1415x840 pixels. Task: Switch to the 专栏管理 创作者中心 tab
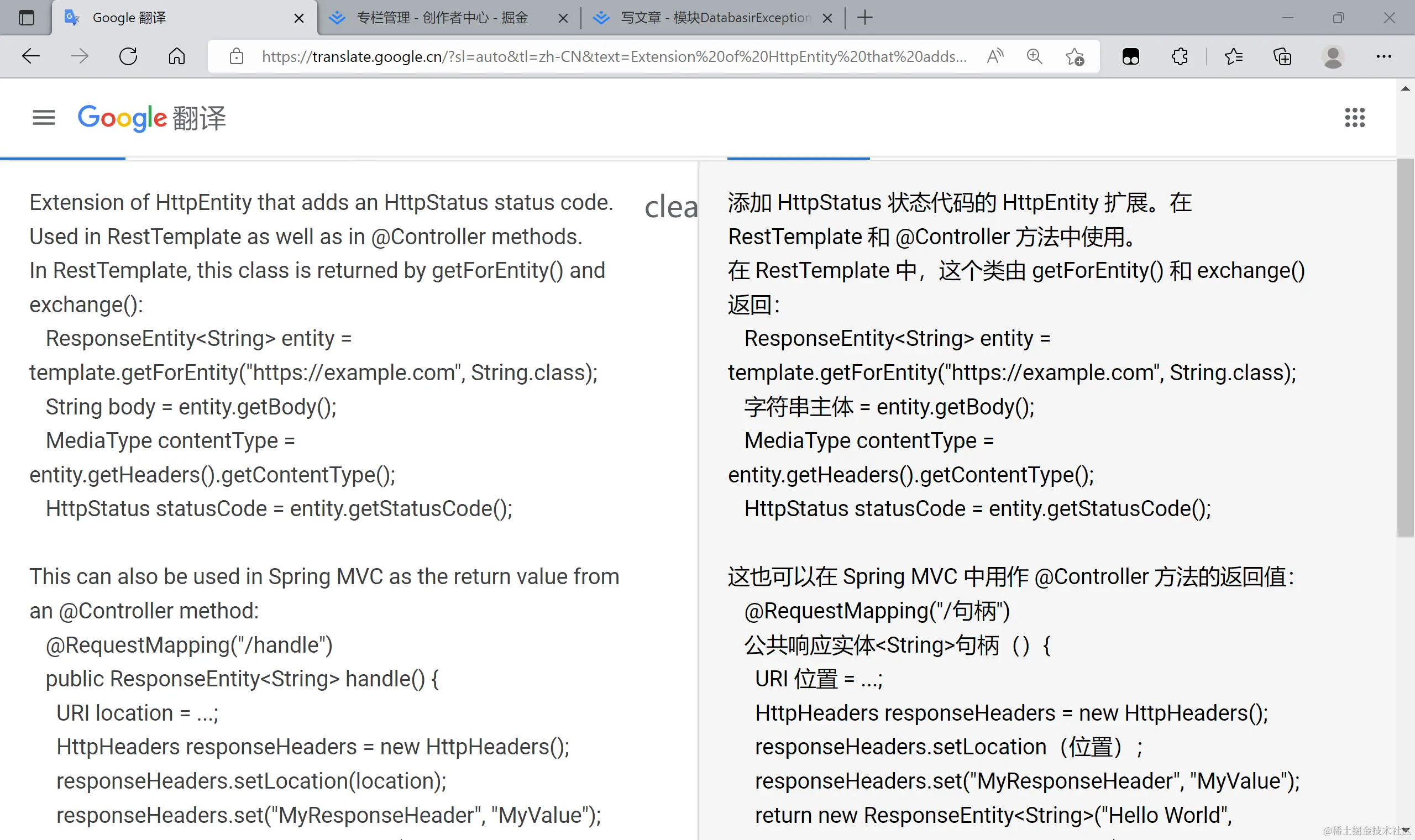pos(442,18)
